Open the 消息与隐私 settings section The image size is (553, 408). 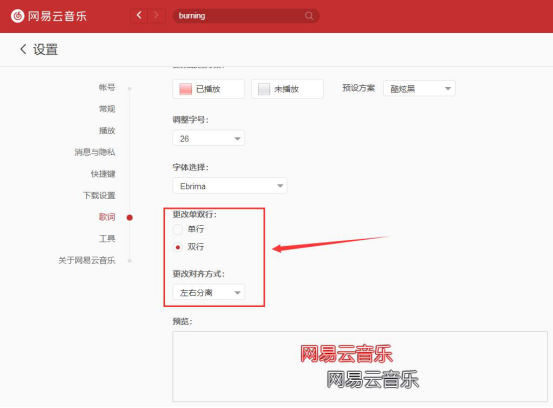[x=95, y=152]
